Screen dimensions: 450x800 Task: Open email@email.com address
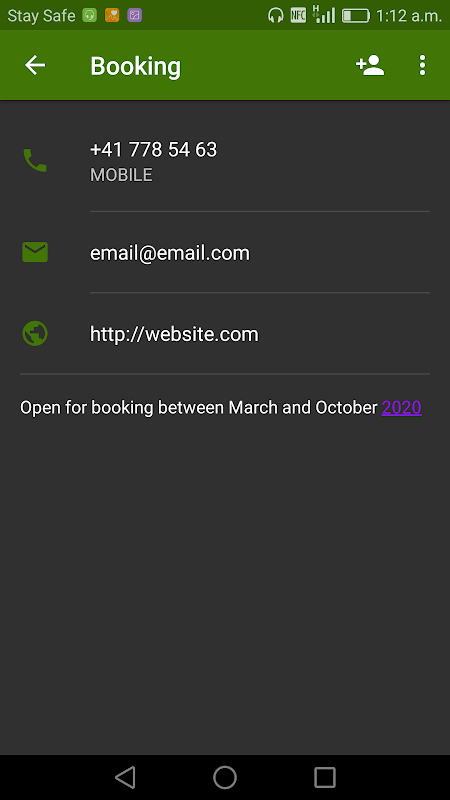(x=170, y=253)
